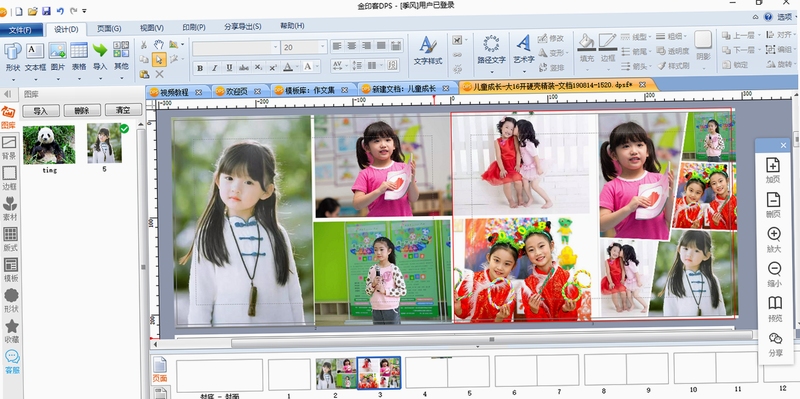The width and height of the screenshot is (800, 399).
Task: Toggle italic text formatting
Action: click(x=215, y=67)
